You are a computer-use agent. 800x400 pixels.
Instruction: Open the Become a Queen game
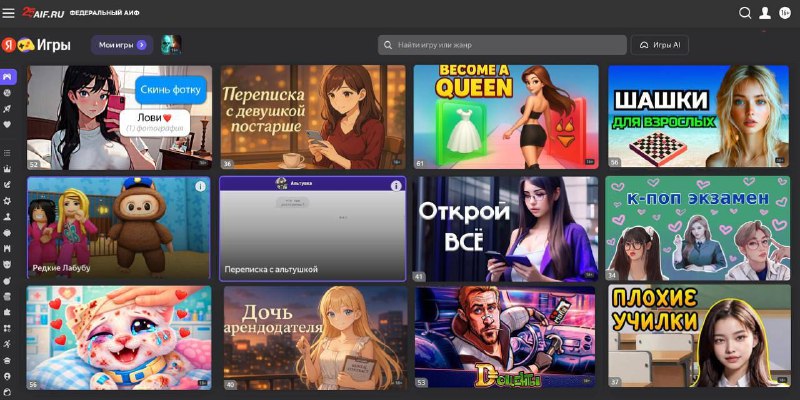[506, 117]
